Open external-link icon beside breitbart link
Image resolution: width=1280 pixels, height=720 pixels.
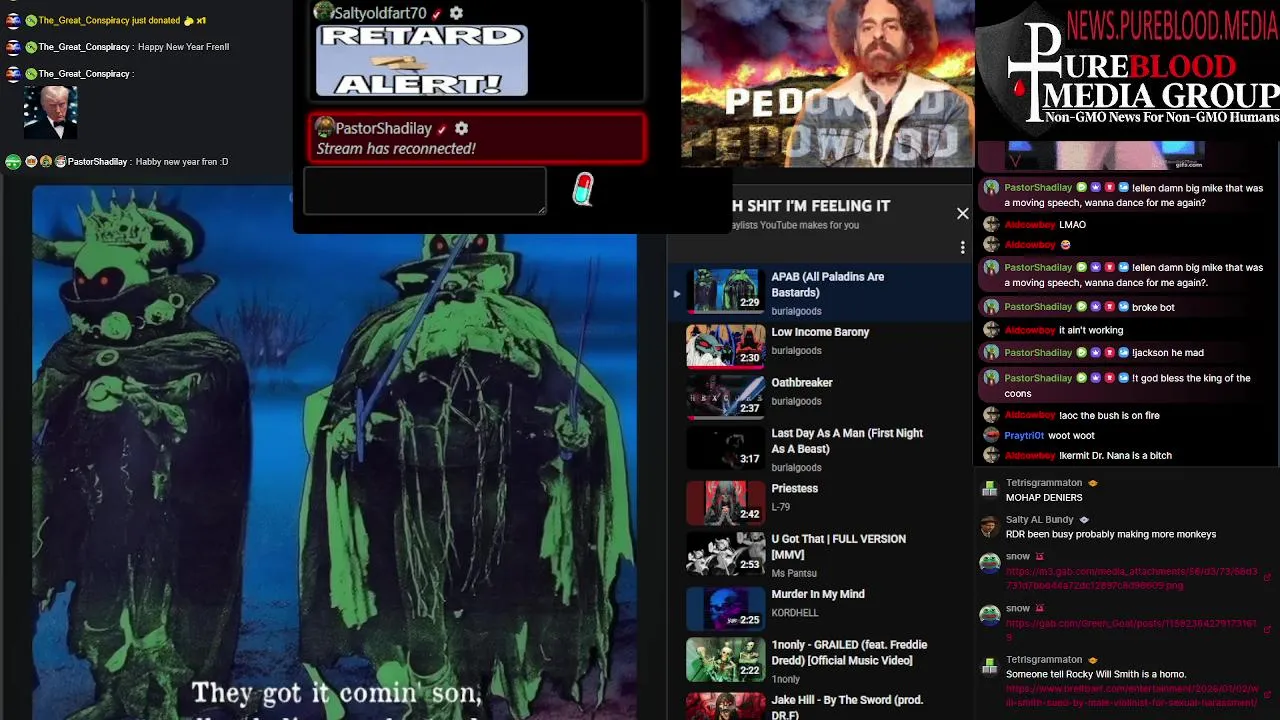(x=1267, y=696)
